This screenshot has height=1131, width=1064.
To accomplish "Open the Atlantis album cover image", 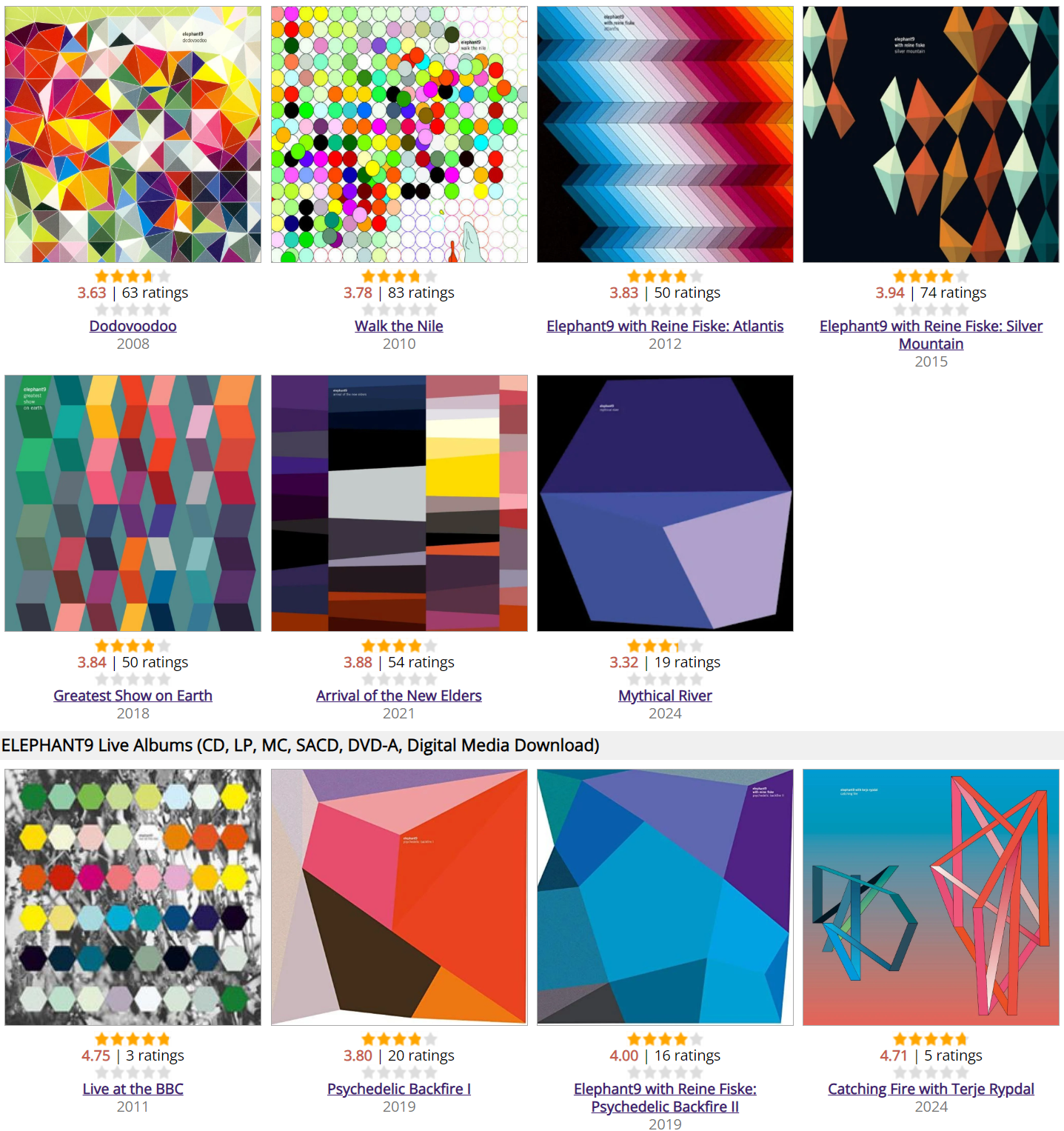I will click(665, 134).
